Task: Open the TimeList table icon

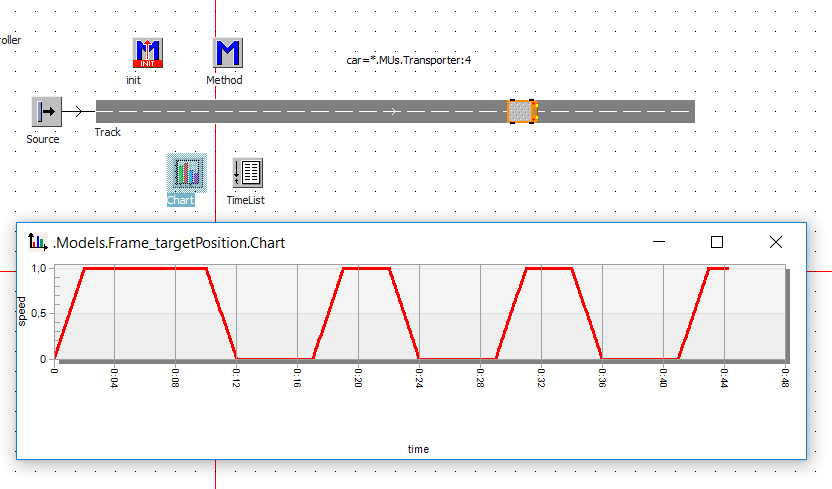Action: point(247,173)
